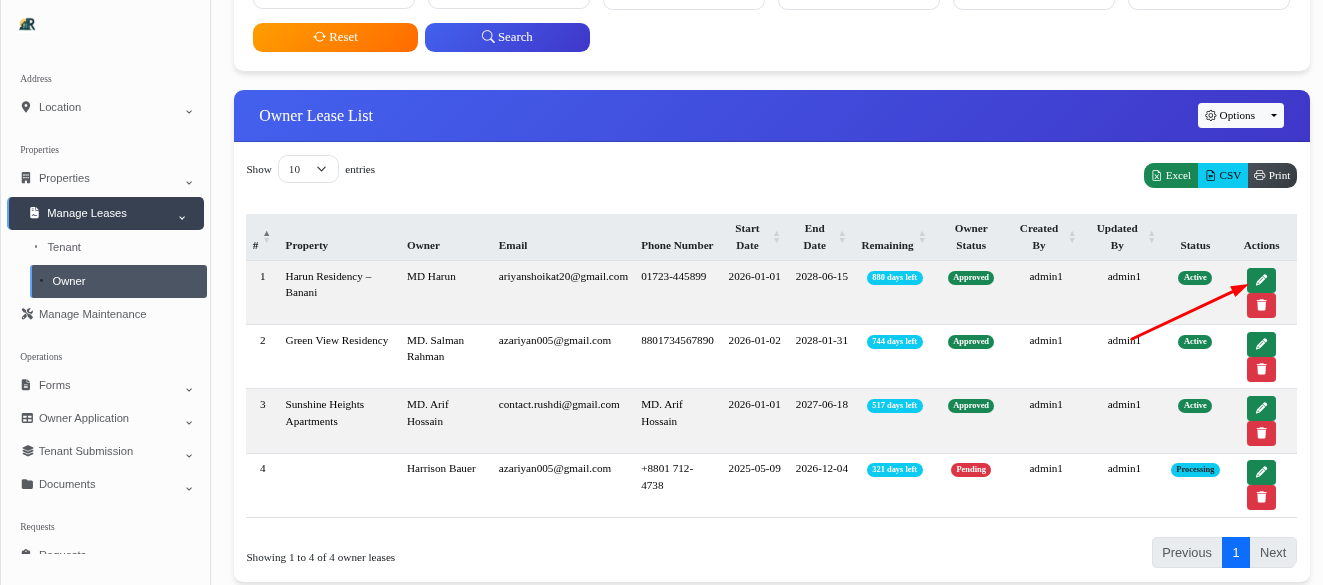Delete the Harun Residency lease row
This screenshot has height=585, width=1323.
(1261, 306)
